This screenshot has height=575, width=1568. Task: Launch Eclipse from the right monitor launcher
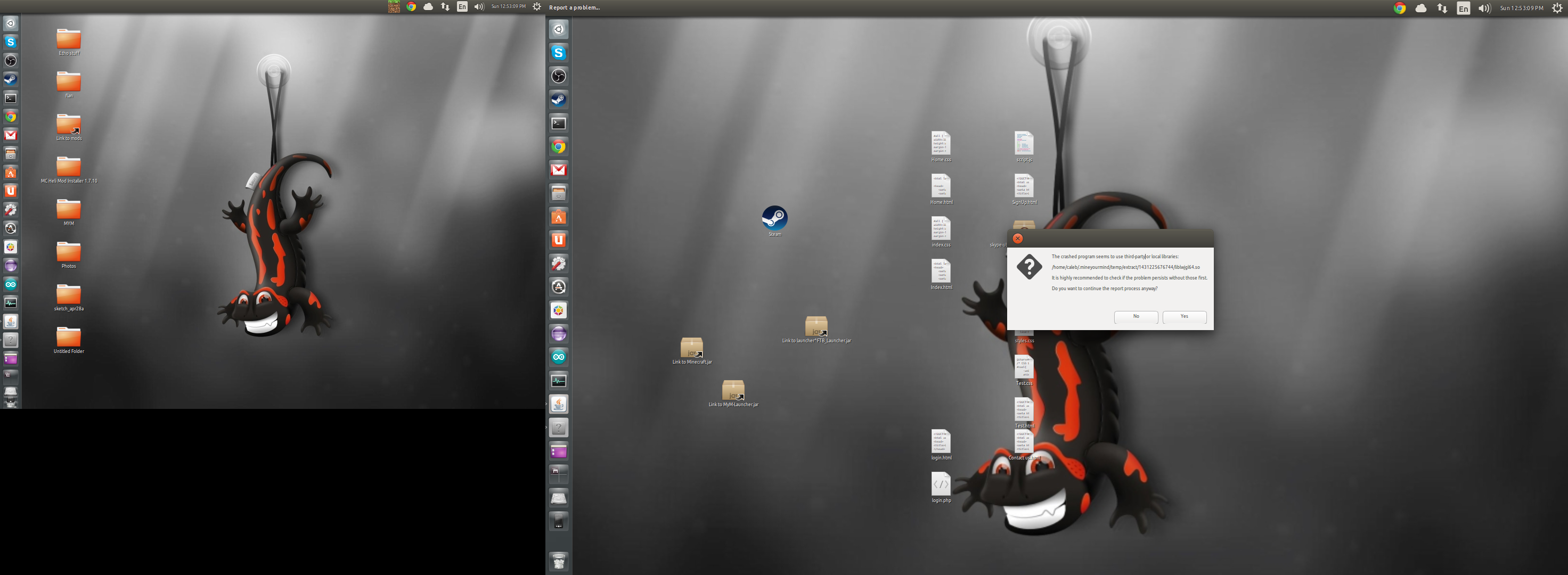click(559, 333)
